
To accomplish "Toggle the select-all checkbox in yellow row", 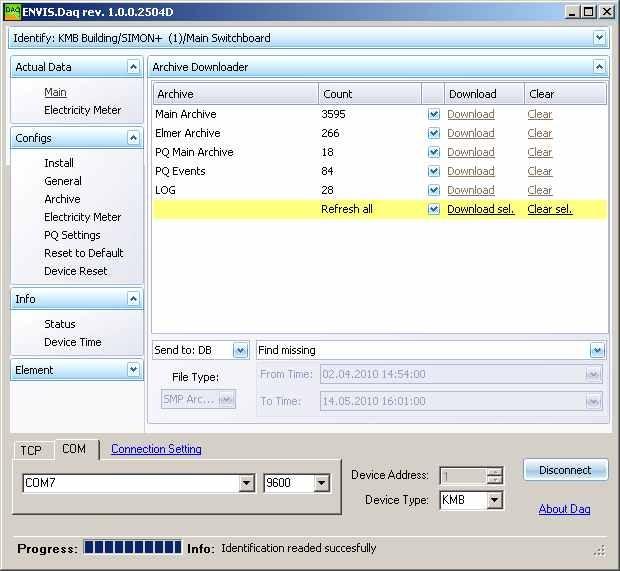I will coord(434,209).
